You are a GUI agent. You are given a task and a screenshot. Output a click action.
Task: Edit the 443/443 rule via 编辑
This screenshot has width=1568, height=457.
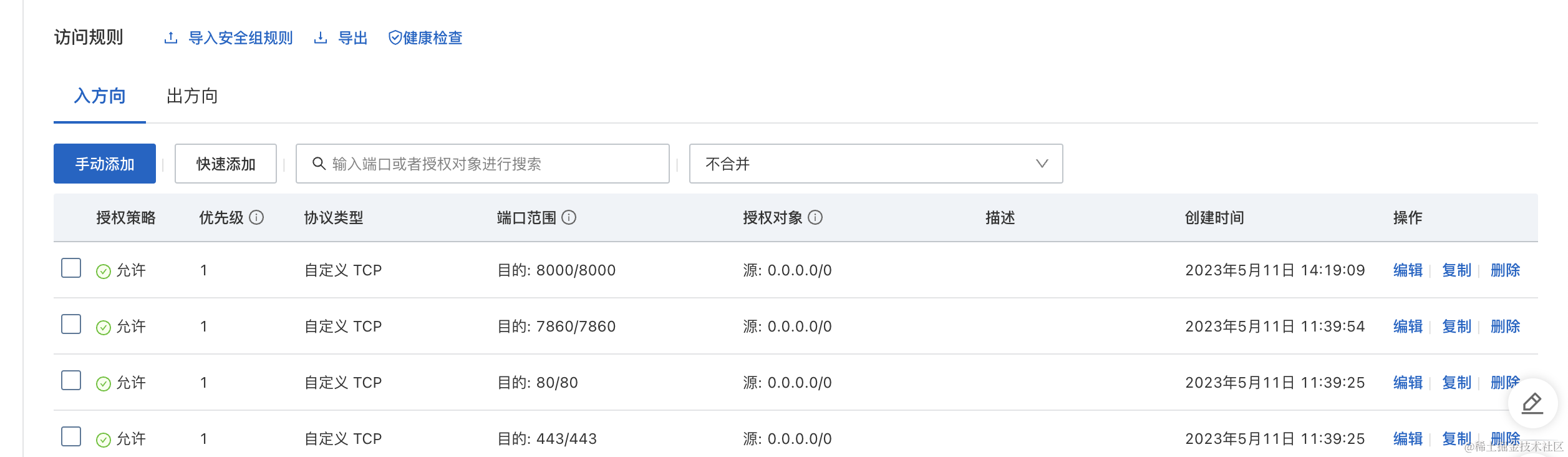point(1408,439)
